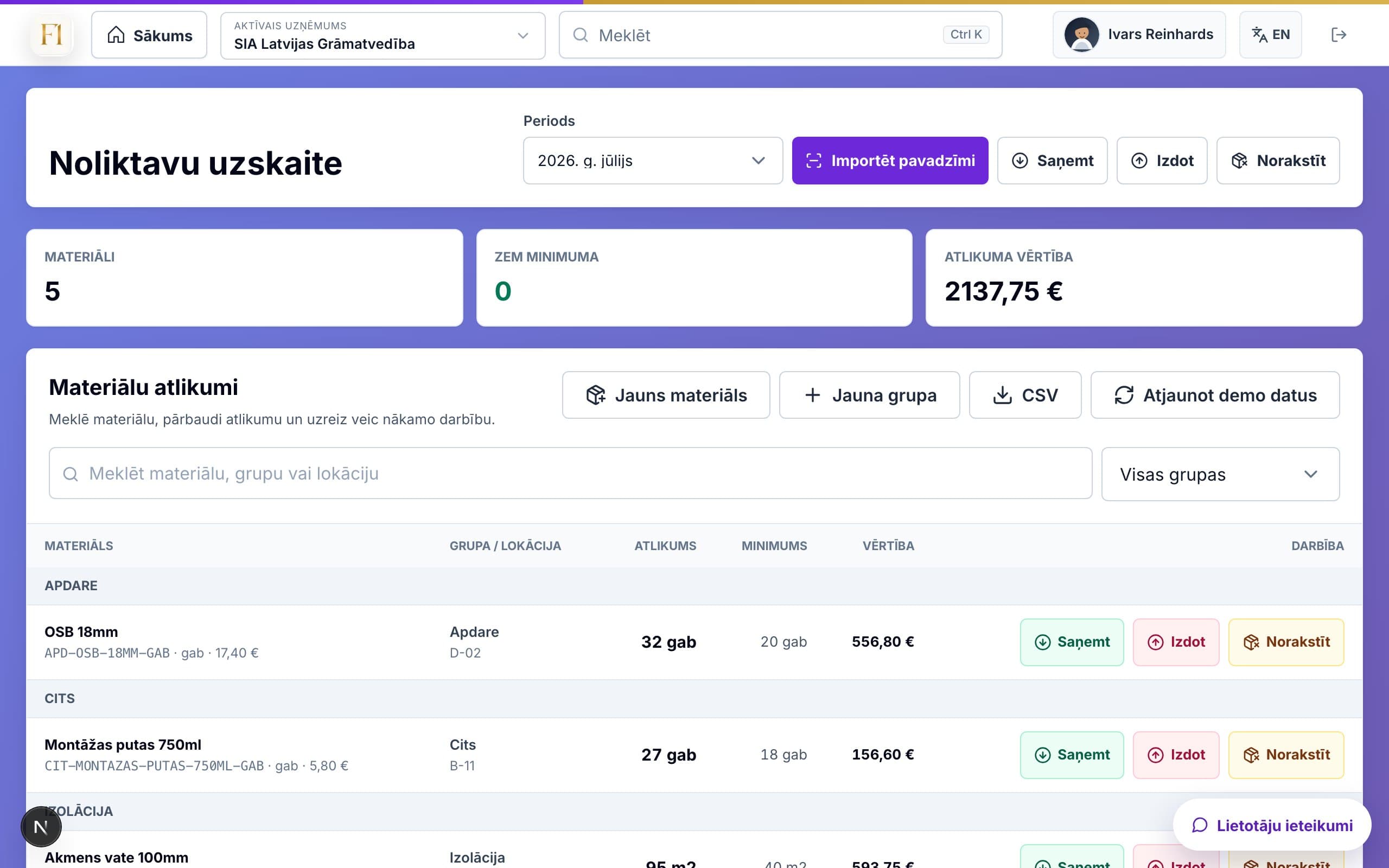Click Atjaunot demo datus refresh button

click(1215, 395)
